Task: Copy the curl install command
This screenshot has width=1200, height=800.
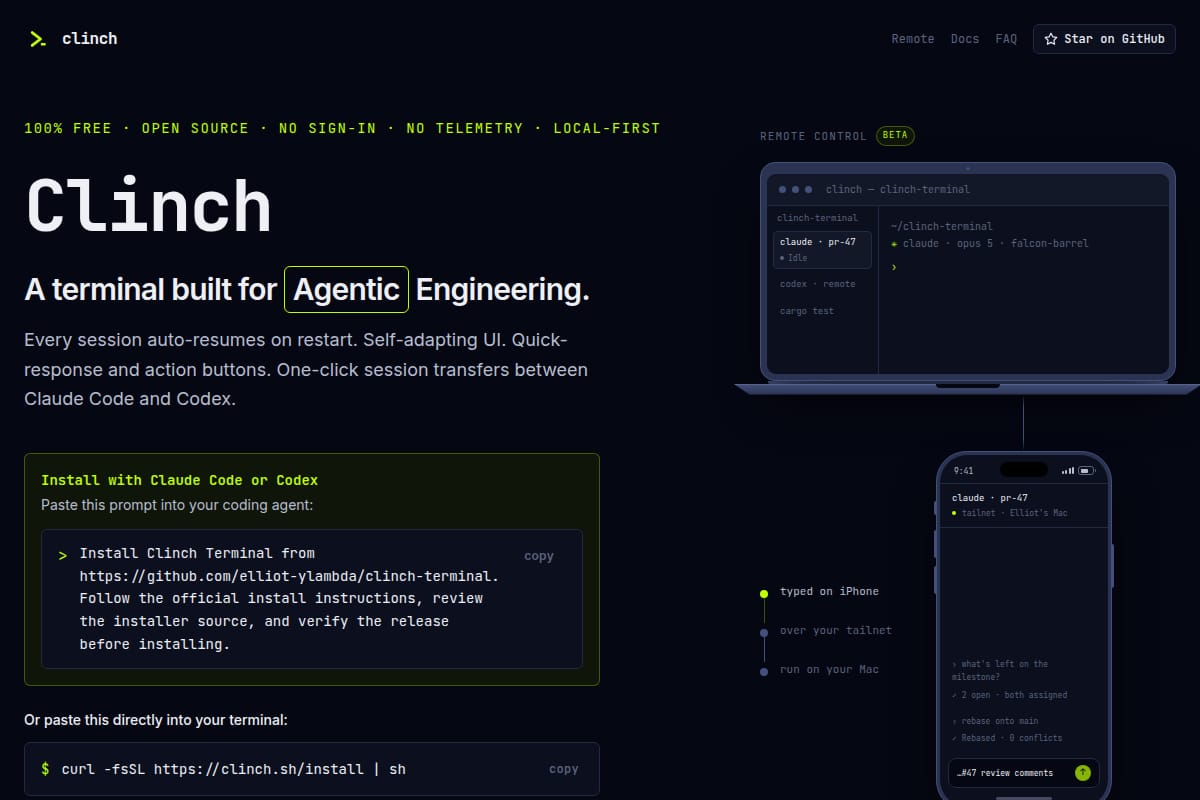Action: tap(564, 769)
